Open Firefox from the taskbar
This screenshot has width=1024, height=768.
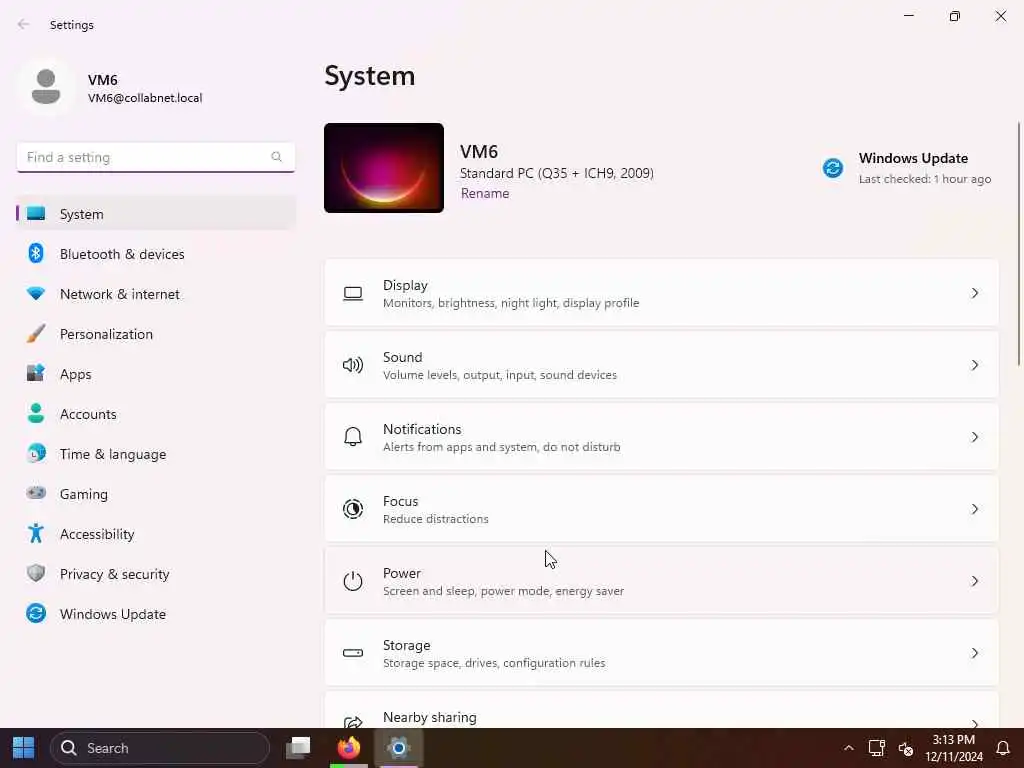click(x=349, y=748)
